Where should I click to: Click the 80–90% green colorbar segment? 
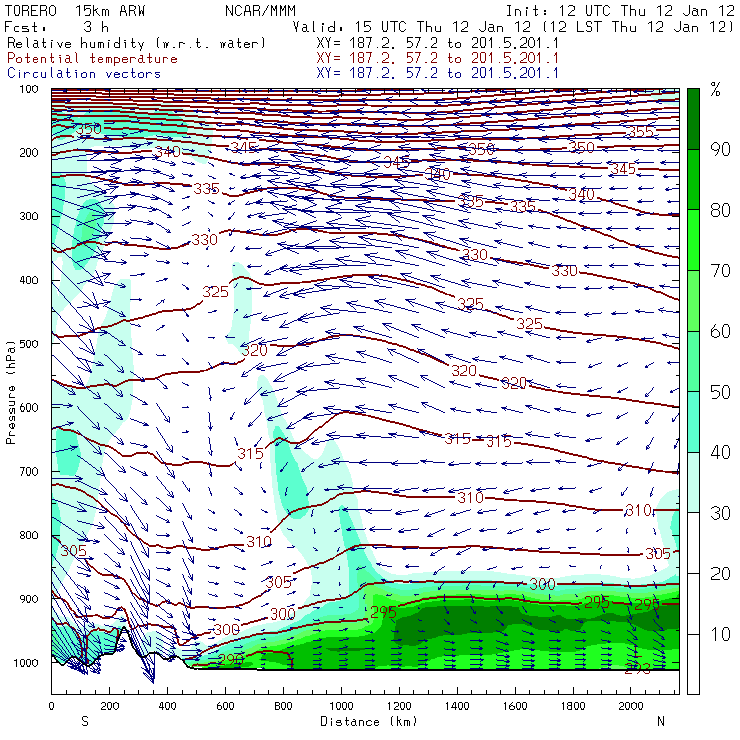(693, 179)
